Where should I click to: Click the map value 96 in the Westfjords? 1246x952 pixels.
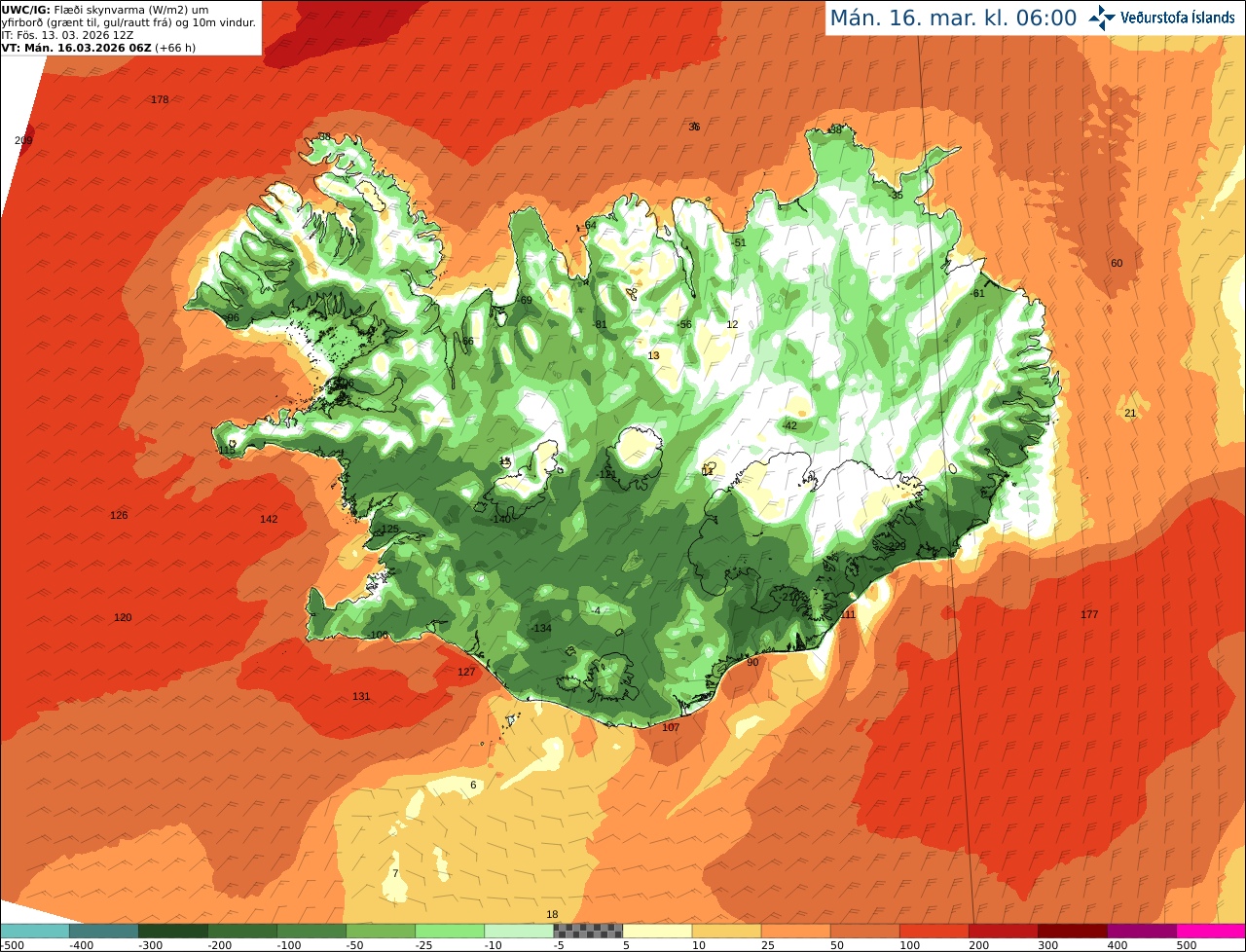233,318
